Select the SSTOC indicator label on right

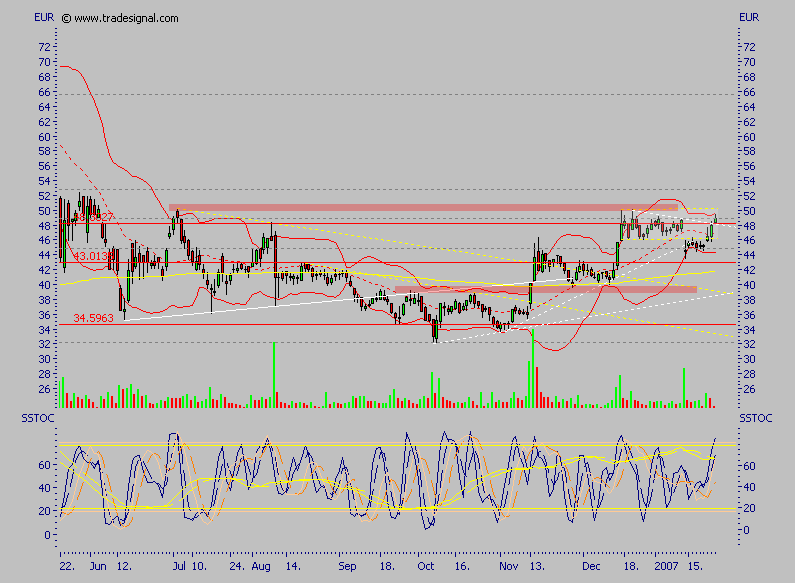[x=755, y=415]
